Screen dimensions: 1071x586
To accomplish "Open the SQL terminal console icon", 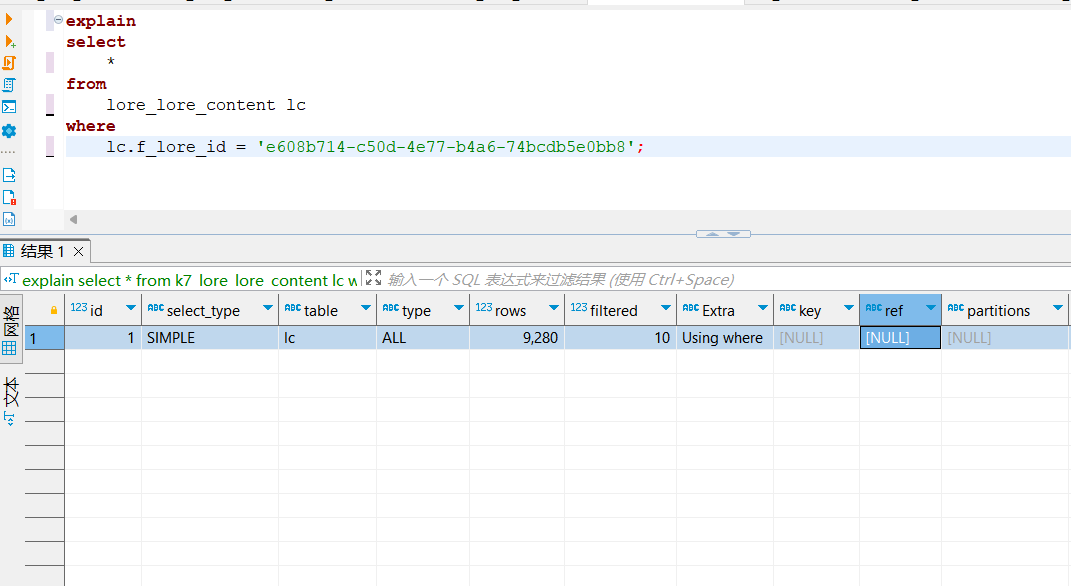I will point(9,107).
